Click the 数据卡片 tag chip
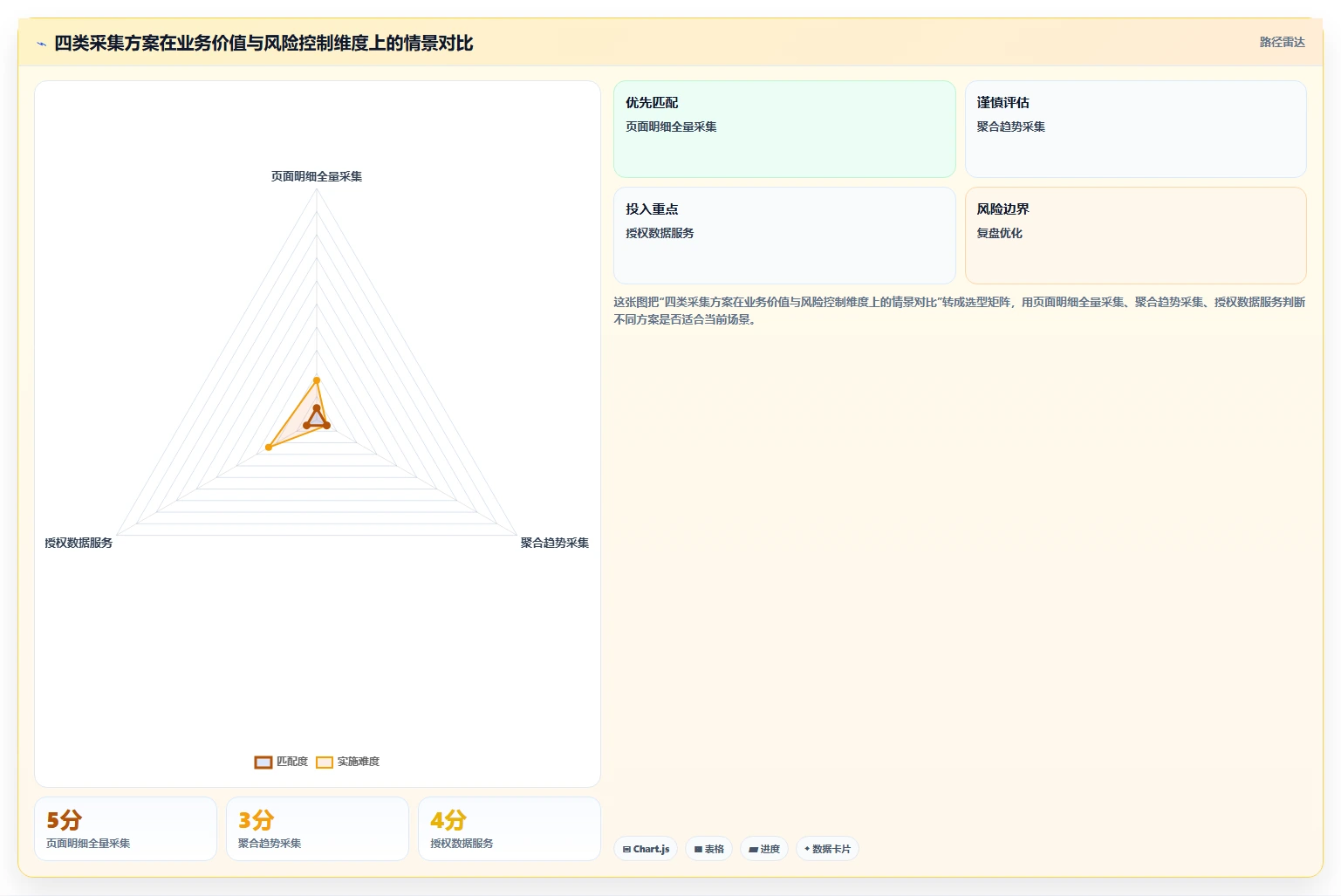The height and width of the screenshot is (896, 1341). (827, 849)
